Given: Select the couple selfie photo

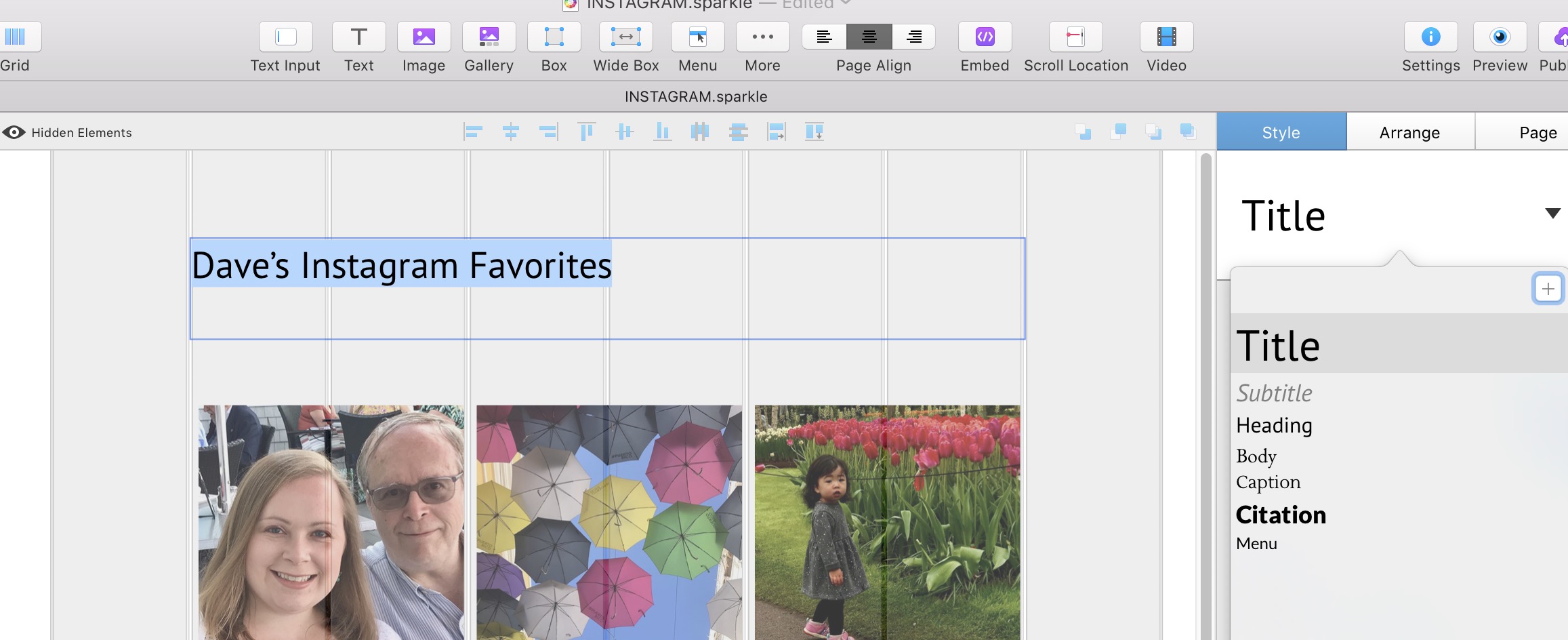Looking at the screenshot, I should [x=331, y=522].
